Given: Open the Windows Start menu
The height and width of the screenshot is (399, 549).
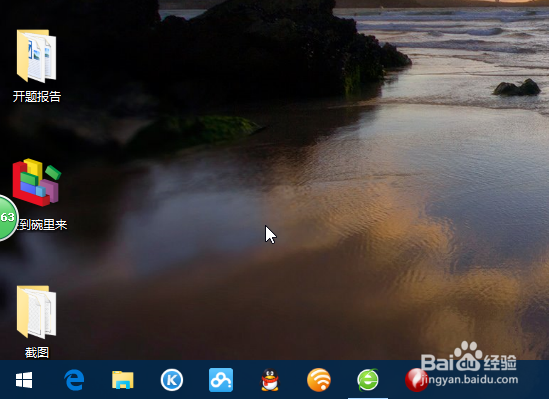Looking at the screenshot, I should click(24, 380).
